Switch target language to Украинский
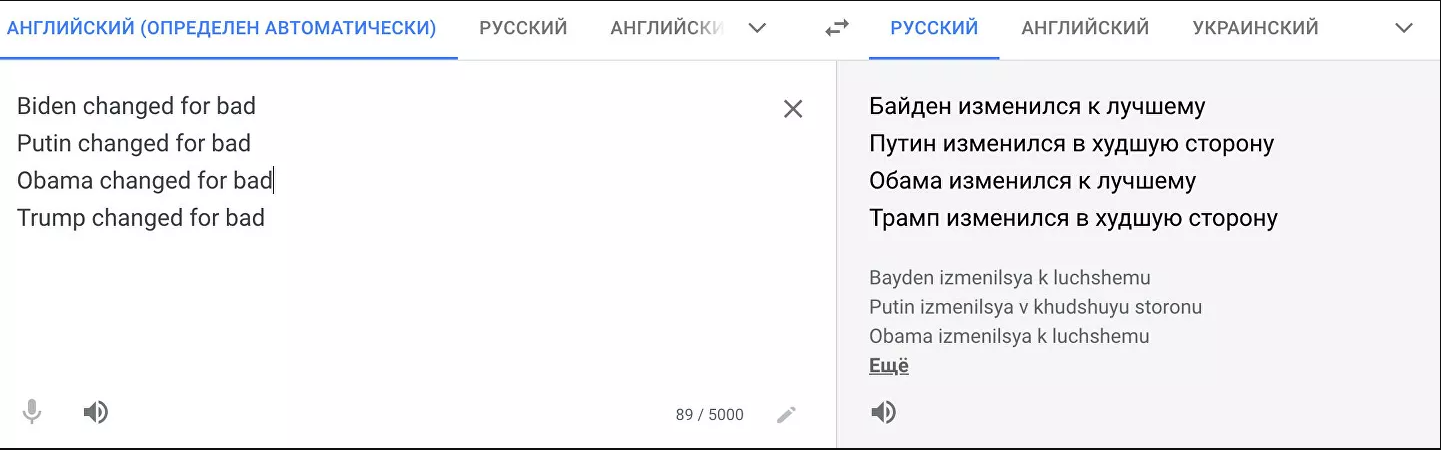The image size is (1441, 450). 1255,28
